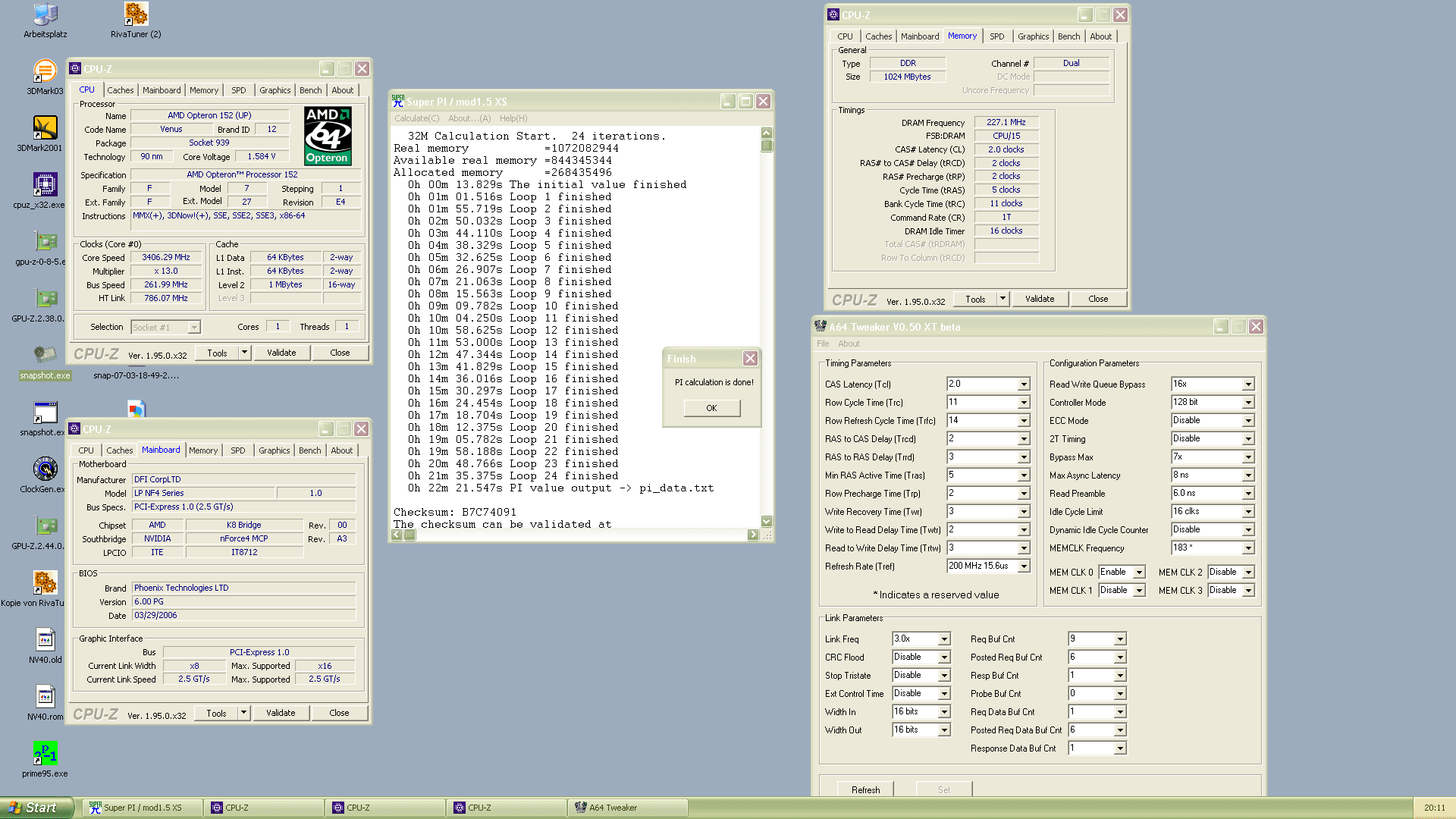Click the Super PI title bar icon
The height and width of the screenshot is (819, 1456).
coord(398,101)
